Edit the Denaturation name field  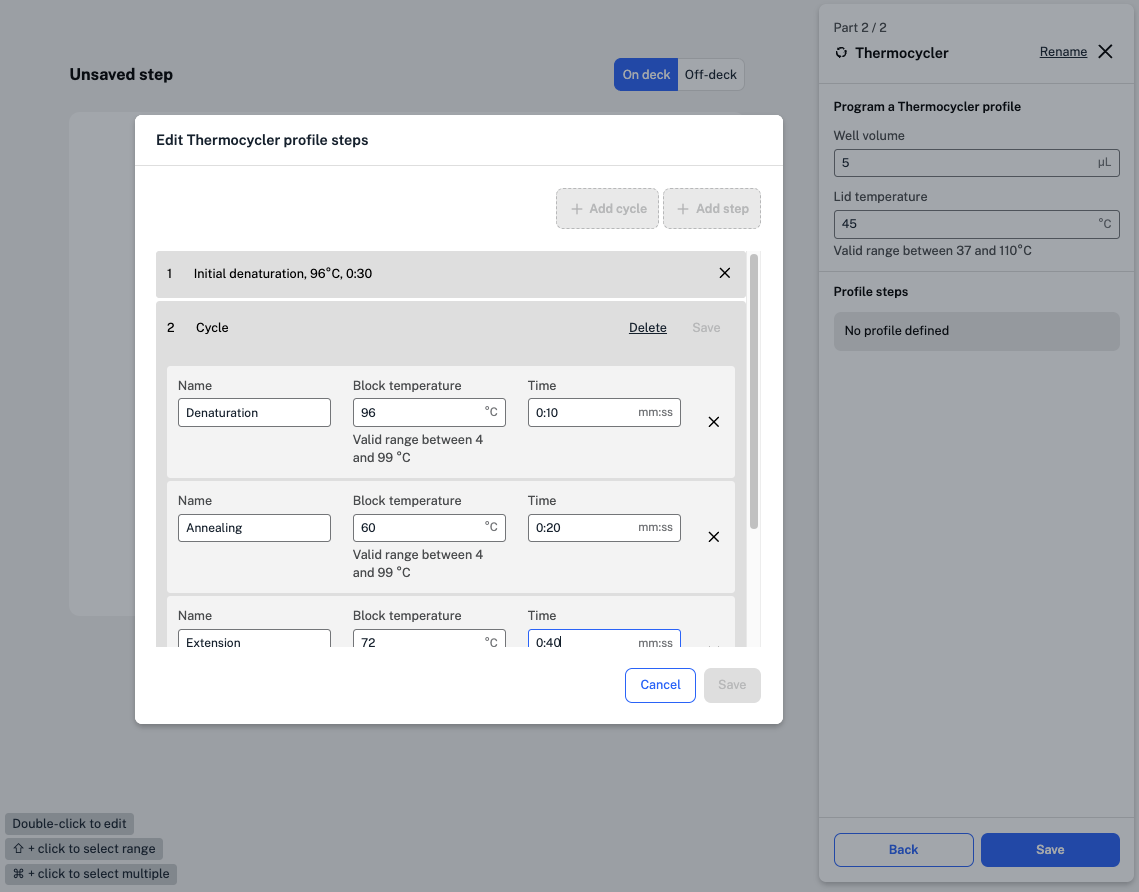coord(254,413)
